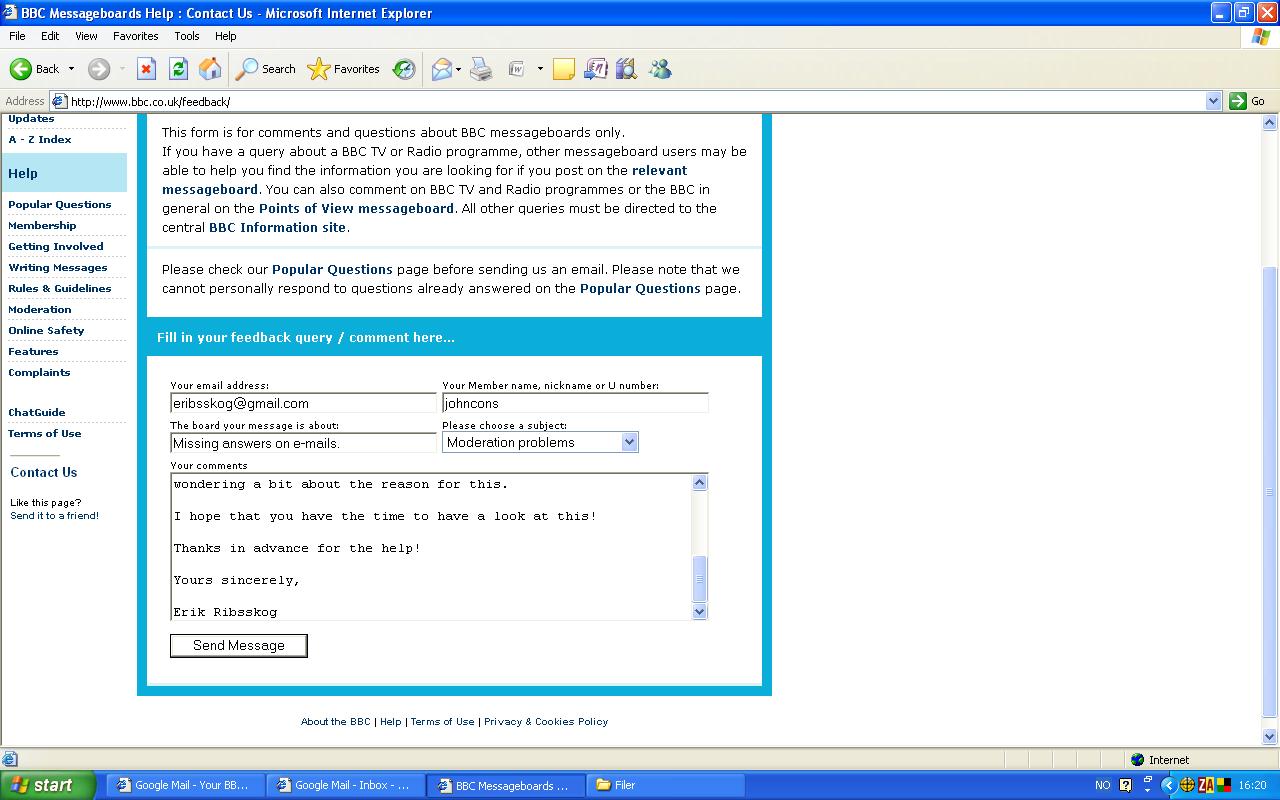Click the comments box scrollbar thumb
The image size is (1280, 800).
coord(699,579)
